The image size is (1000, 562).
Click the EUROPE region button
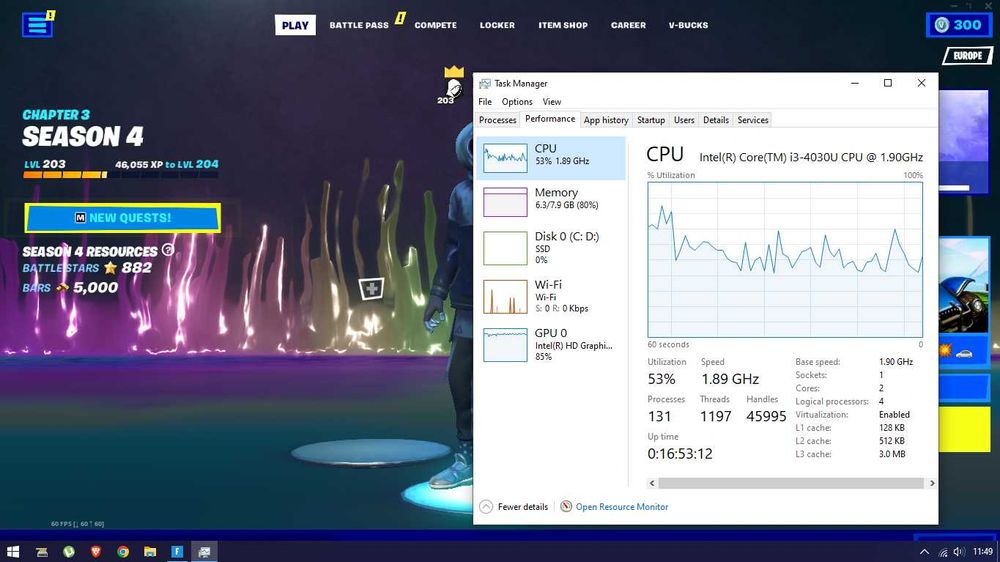[x=967, y=56]
